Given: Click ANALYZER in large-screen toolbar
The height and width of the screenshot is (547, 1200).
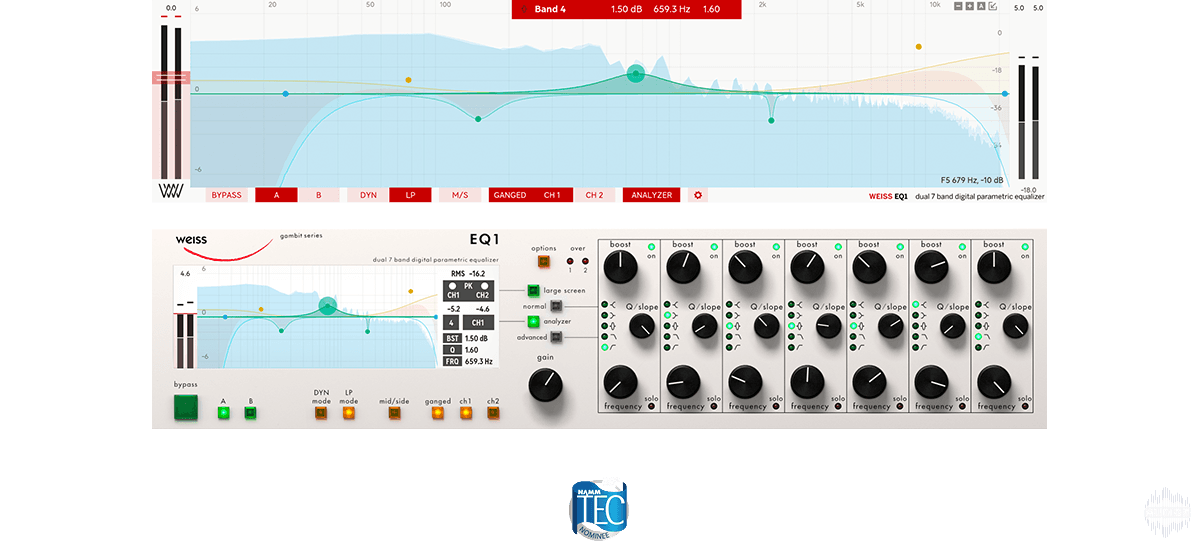Looking at the screenshot, I should pyautogui.click(x=652, y=195).
